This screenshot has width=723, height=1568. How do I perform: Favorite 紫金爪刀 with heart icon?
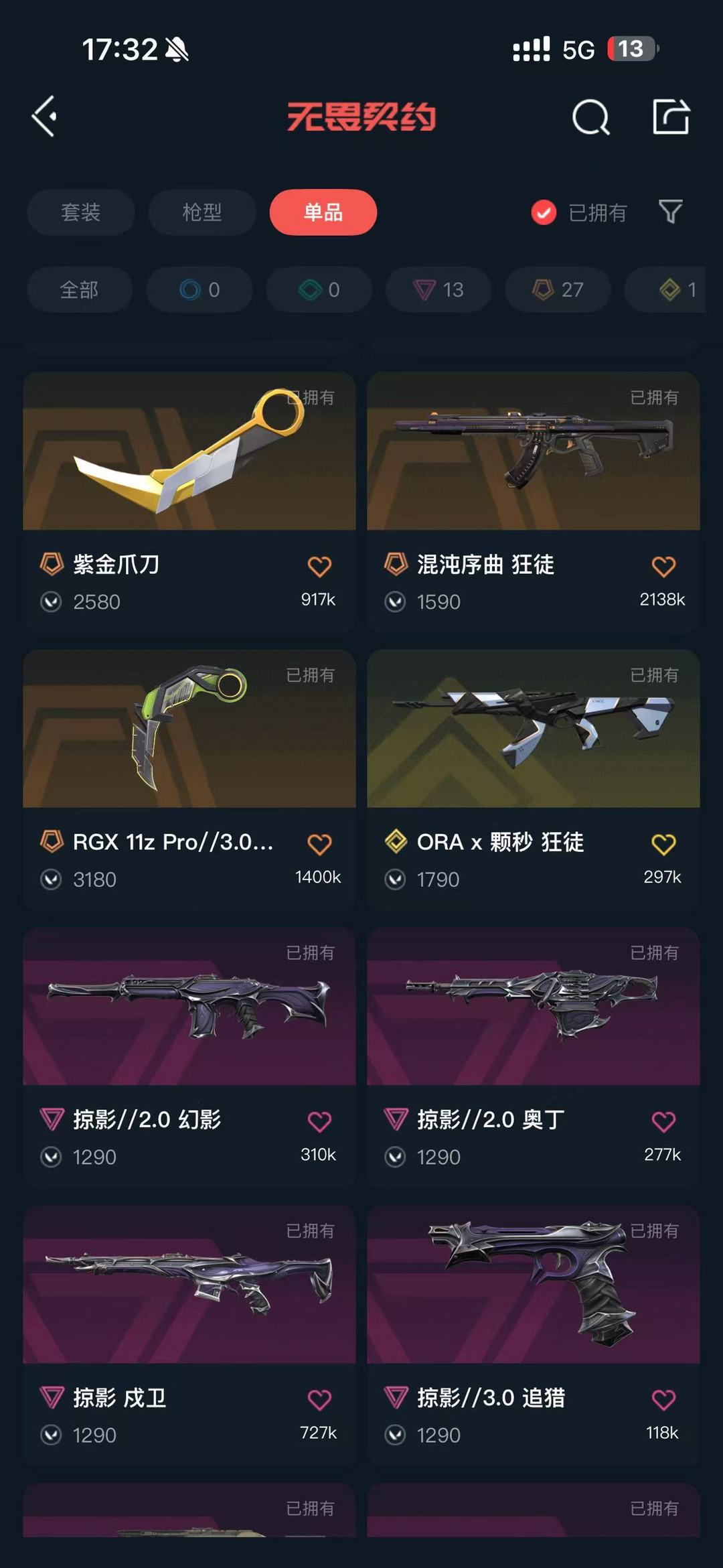(x=319, y=567)
